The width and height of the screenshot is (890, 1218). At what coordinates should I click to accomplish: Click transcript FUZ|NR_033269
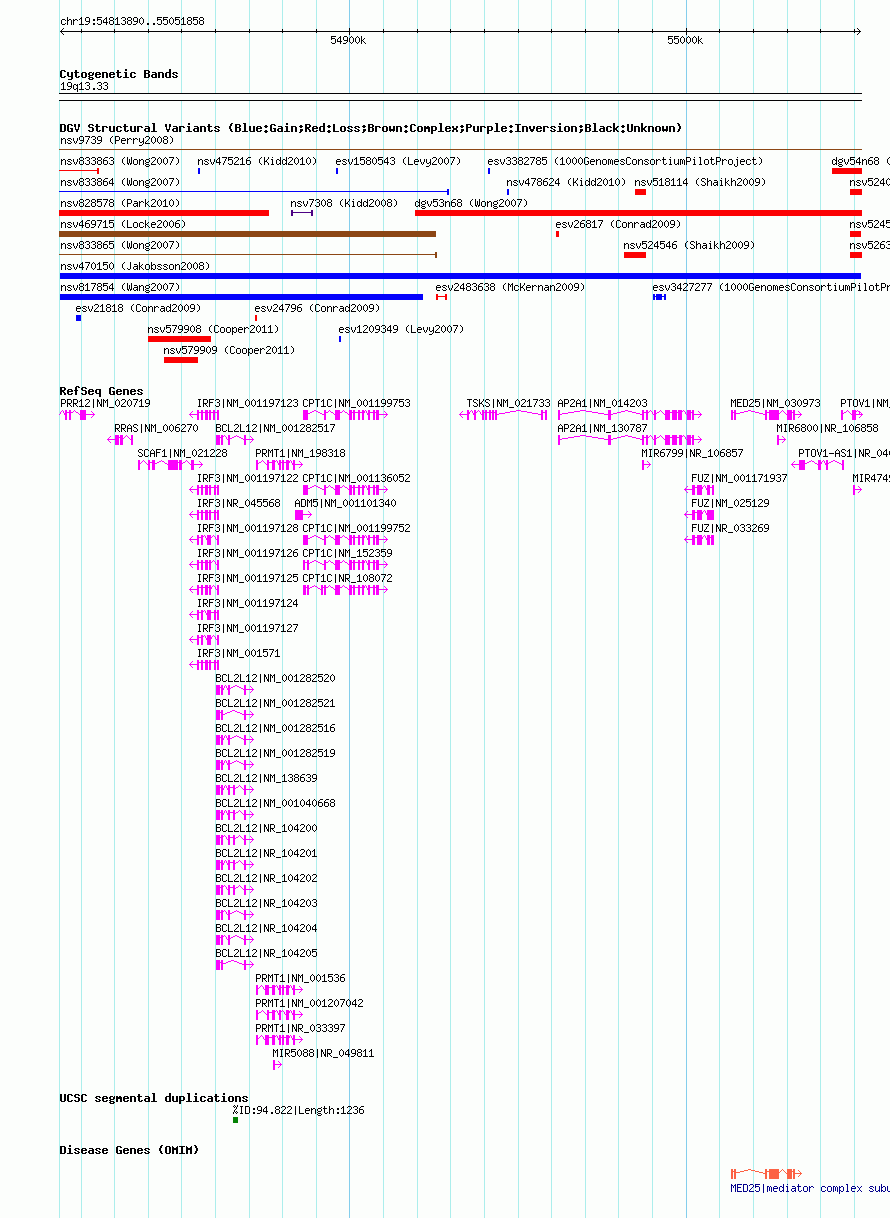[730, 528]
